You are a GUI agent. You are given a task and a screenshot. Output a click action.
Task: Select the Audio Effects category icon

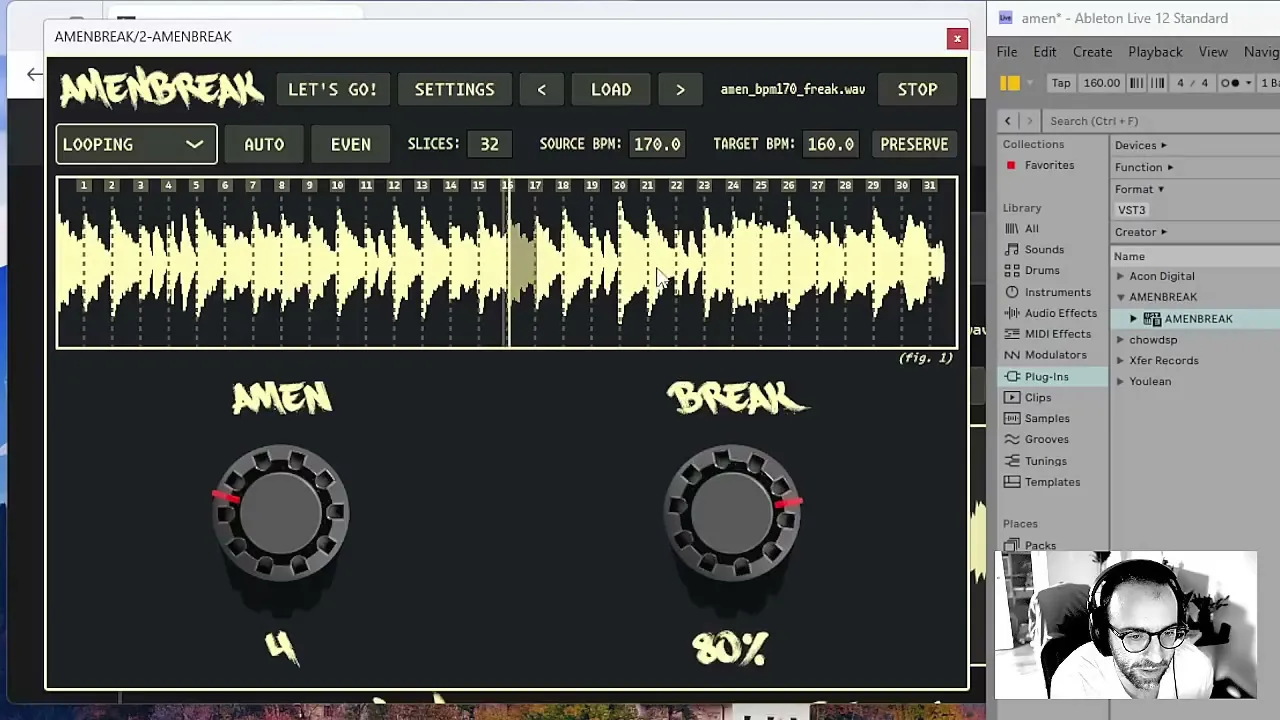(x=1012, y=313)
